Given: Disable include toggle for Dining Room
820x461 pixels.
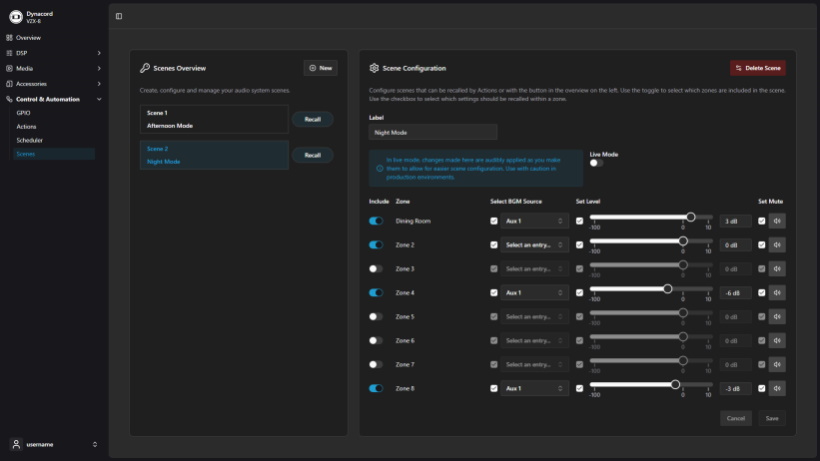Looking at the screenshot, I should [x=376, y=221].
